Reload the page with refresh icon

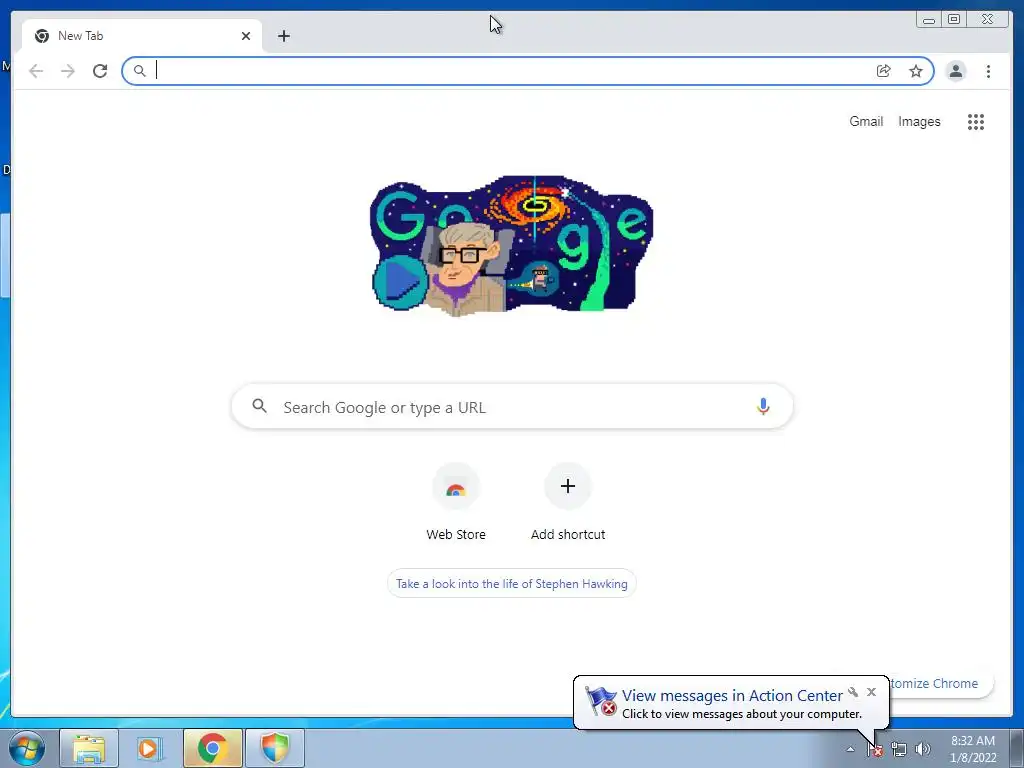[100, 71]
